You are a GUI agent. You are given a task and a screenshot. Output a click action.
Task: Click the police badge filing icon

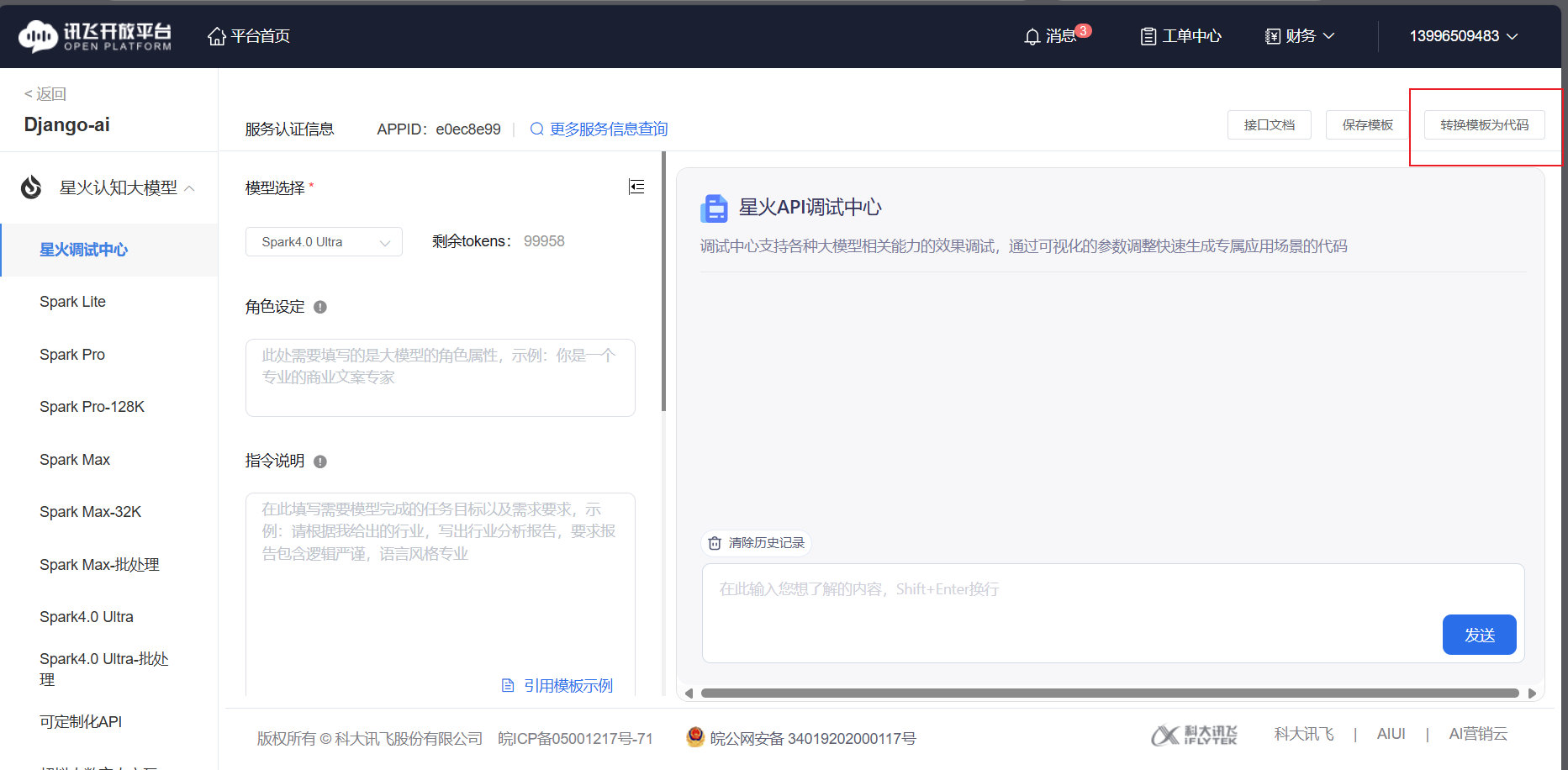[695, 737]
